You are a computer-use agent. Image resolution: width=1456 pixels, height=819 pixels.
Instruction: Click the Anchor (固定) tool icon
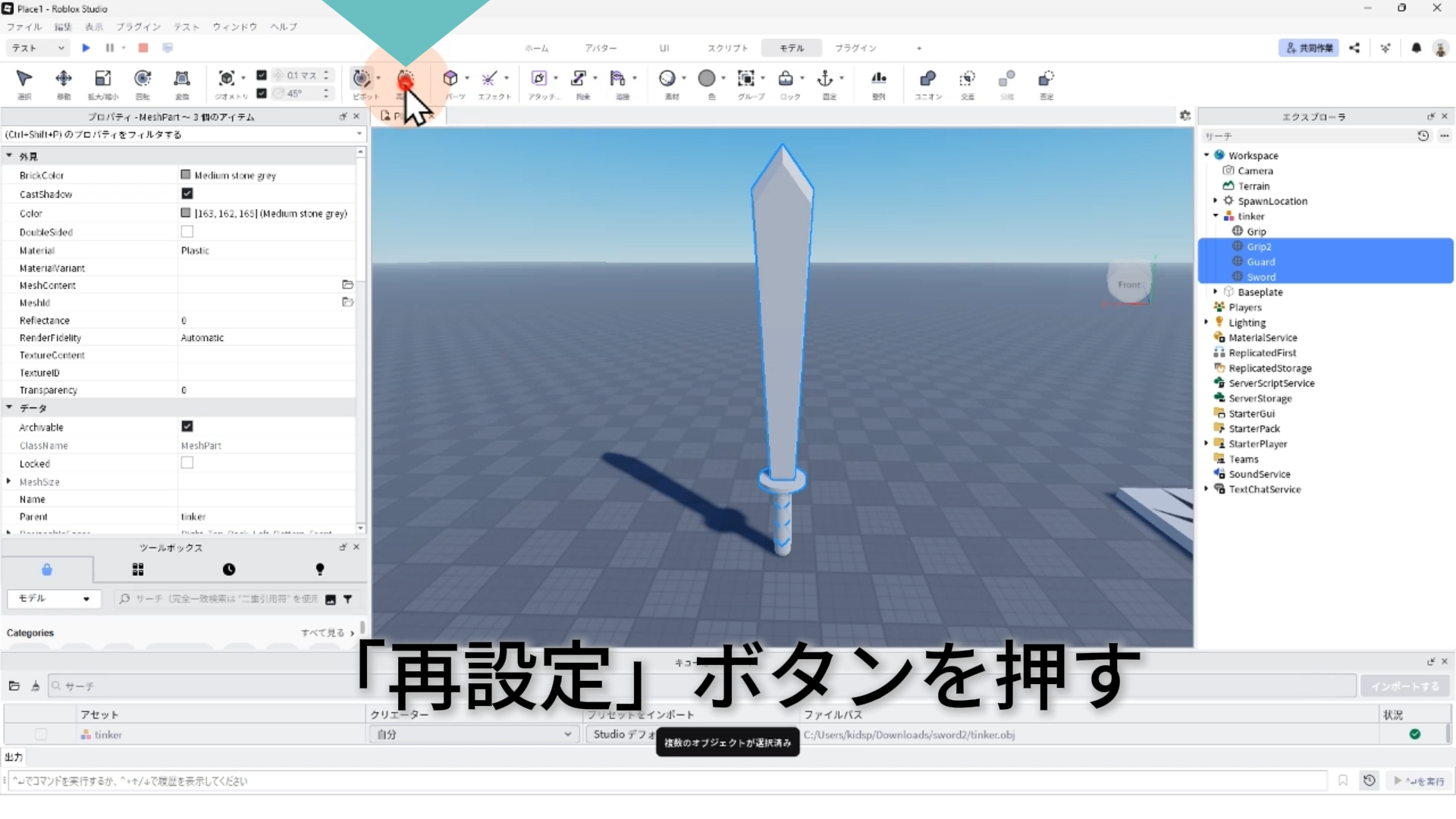point(825,79)
